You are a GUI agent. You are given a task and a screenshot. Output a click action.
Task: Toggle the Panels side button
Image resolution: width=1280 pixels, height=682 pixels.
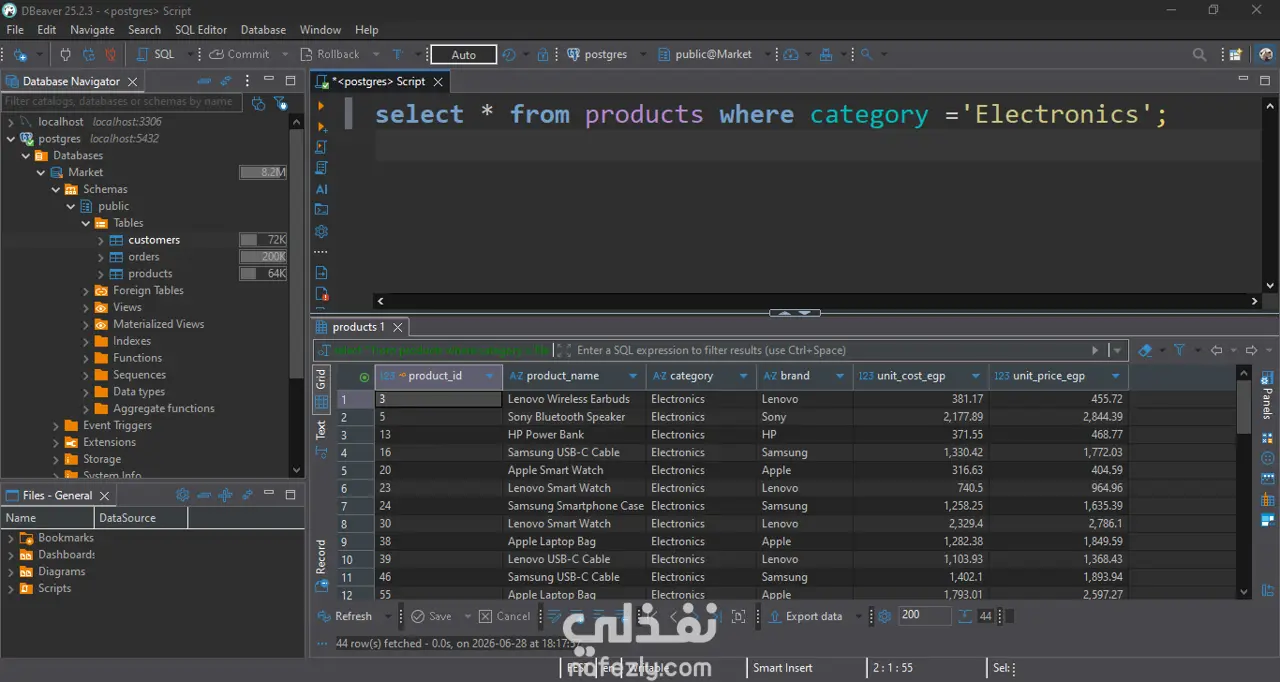pos(1267,396)
